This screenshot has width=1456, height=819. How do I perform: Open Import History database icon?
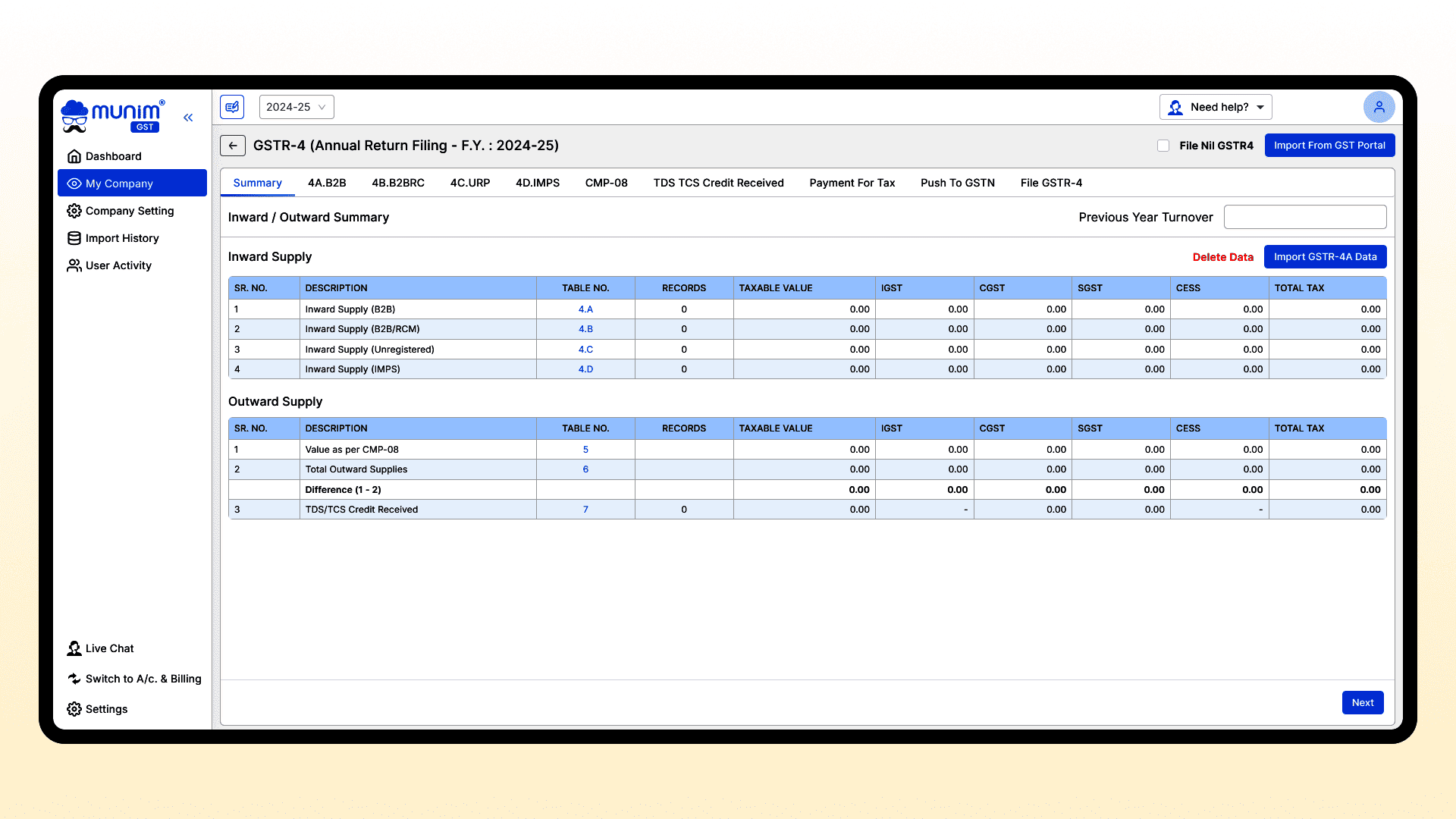pos(74,238)
